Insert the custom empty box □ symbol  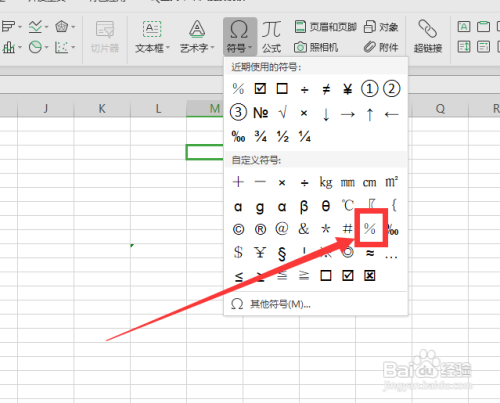click(326, 276)
